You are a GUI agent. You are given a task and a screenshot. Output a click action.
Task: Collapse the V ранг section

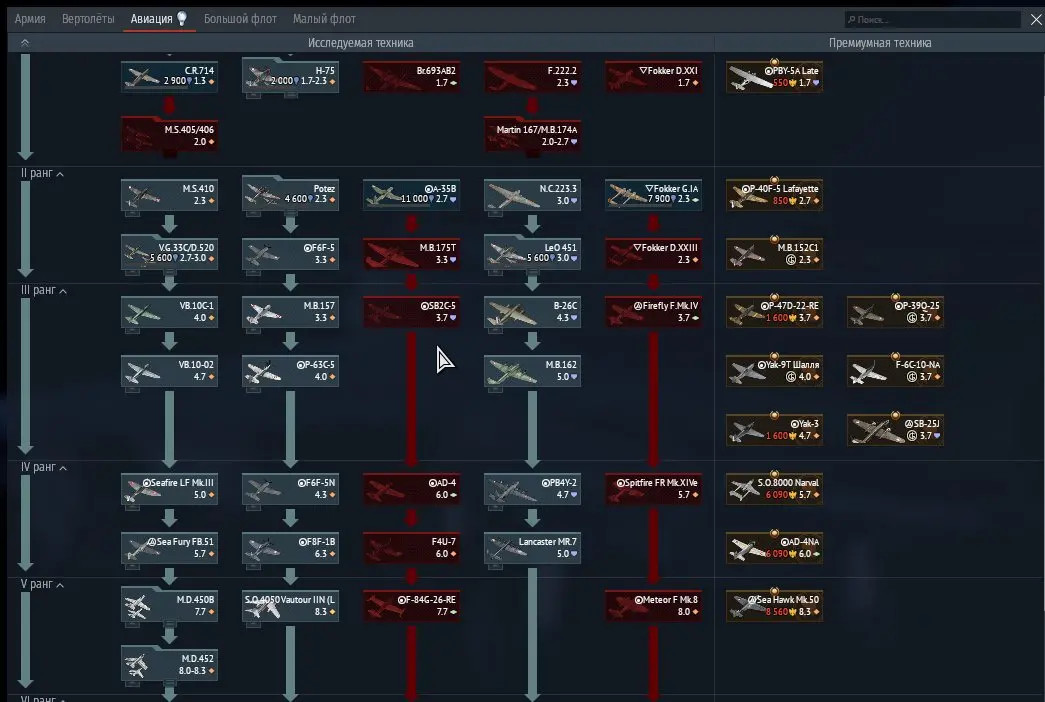(43, 584)
